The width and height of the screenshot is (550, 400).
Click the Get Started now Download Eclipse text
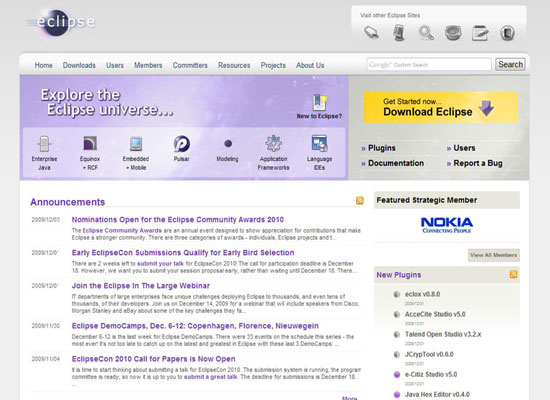point(428,107)
